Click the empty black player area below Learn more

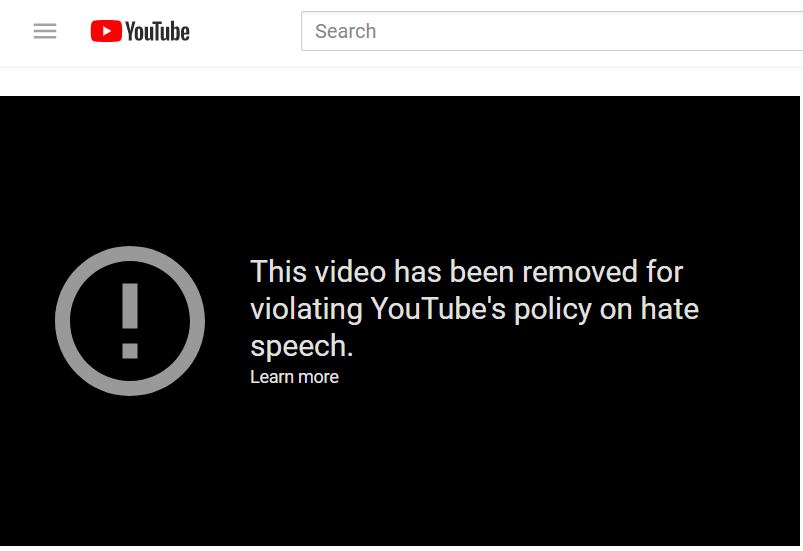click(x=399, y=466)
